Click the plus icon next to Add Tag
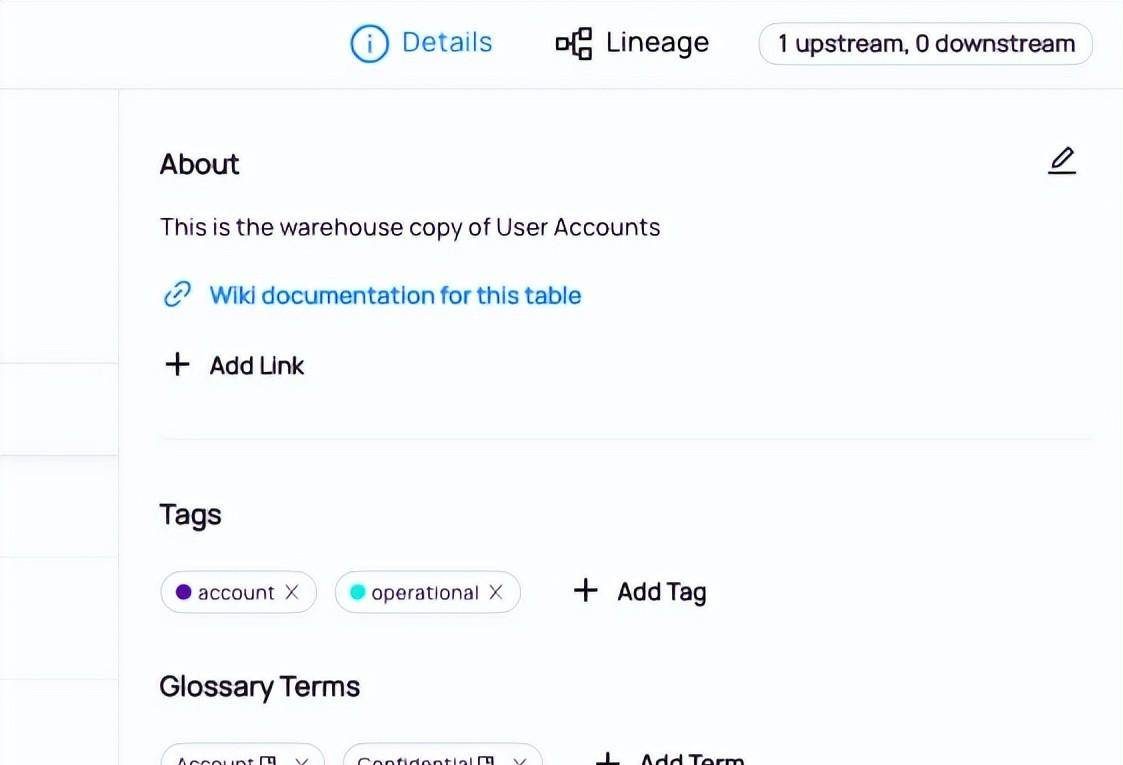The width and height of the screenshot is (1123, 765). point(585,590)
